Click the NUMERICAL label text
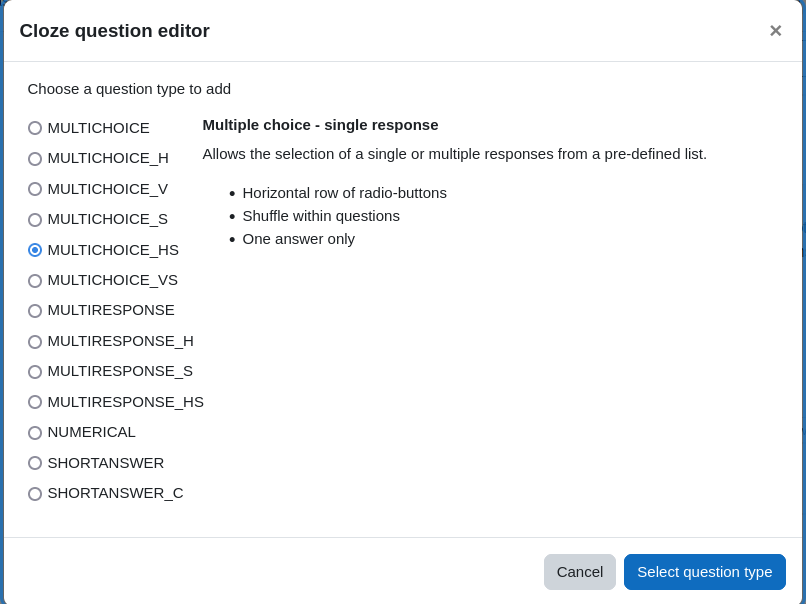806x604 pixels. [91, 432]
